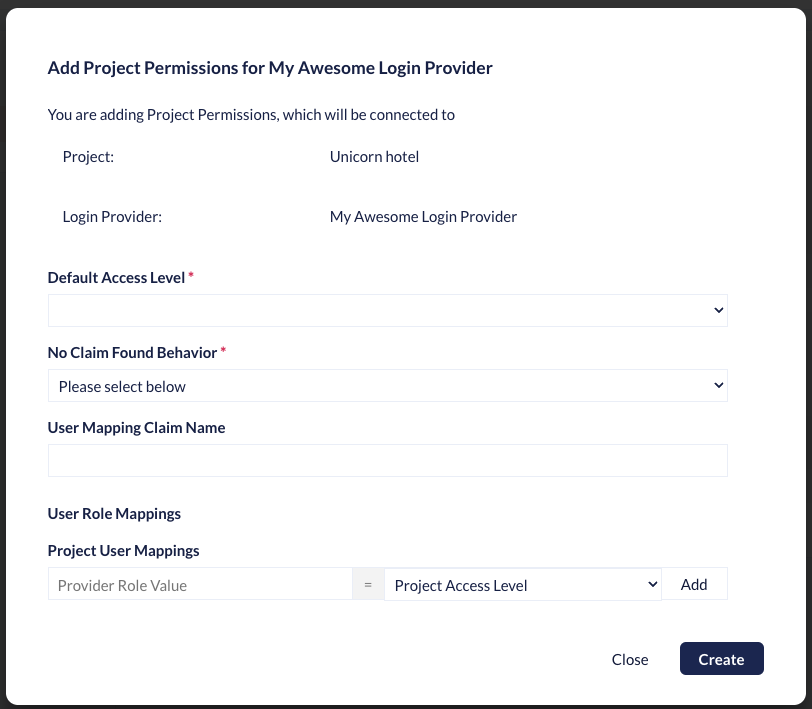Open the Project Access Level dropdown

click(x=522, y=585)
